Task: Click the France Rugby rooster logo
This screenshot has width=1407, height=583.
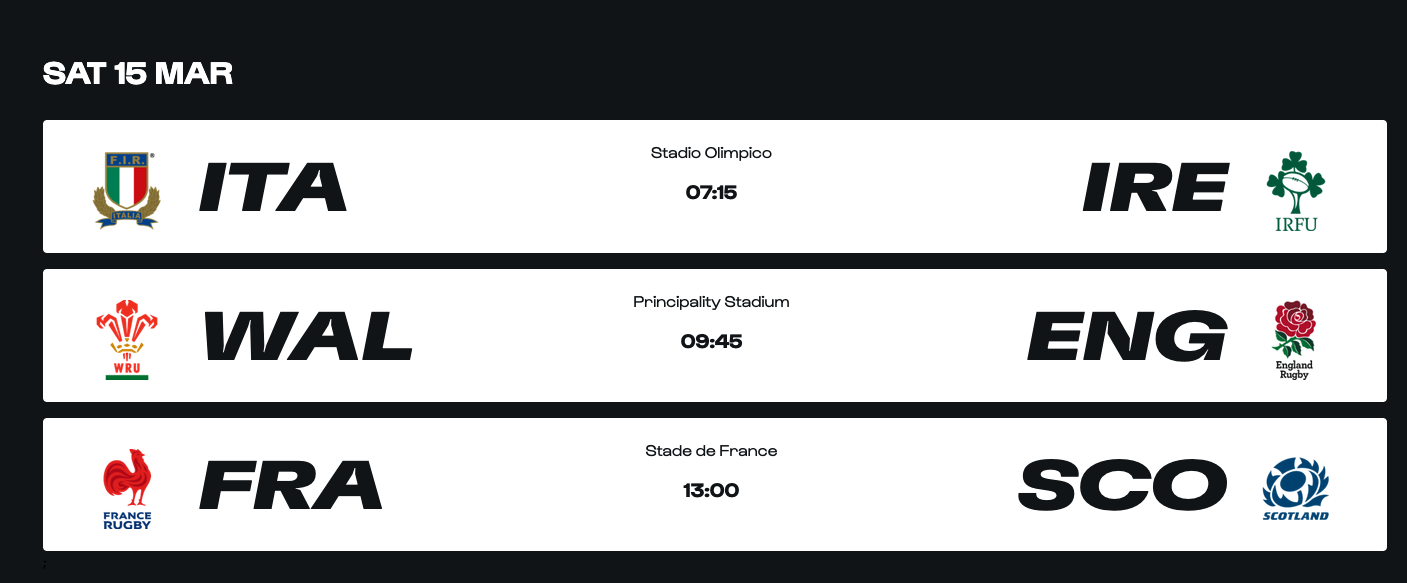Action: (x=127, y=489)
